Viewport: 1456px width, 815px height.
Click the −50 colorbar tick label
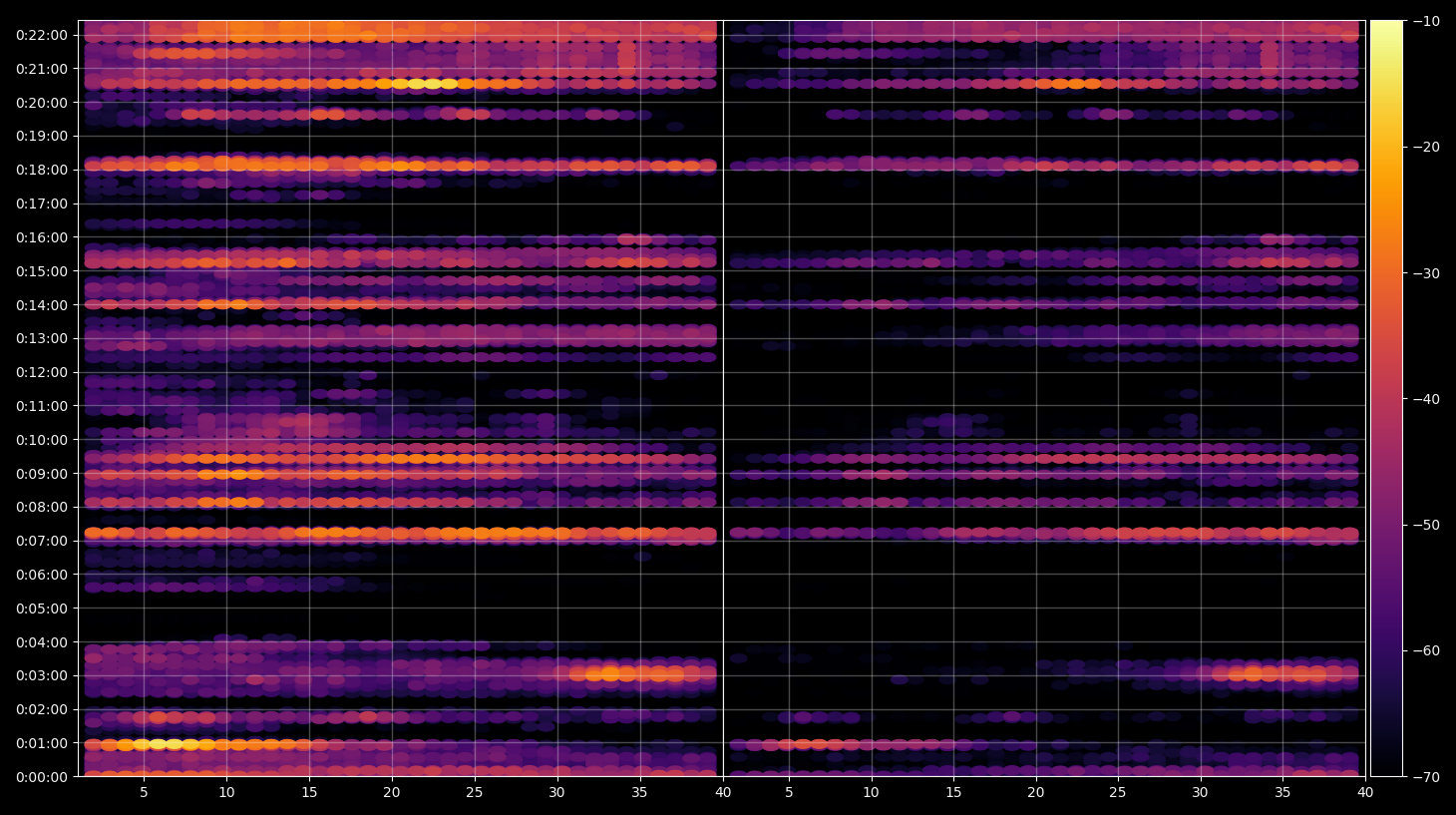[1427, 525]
